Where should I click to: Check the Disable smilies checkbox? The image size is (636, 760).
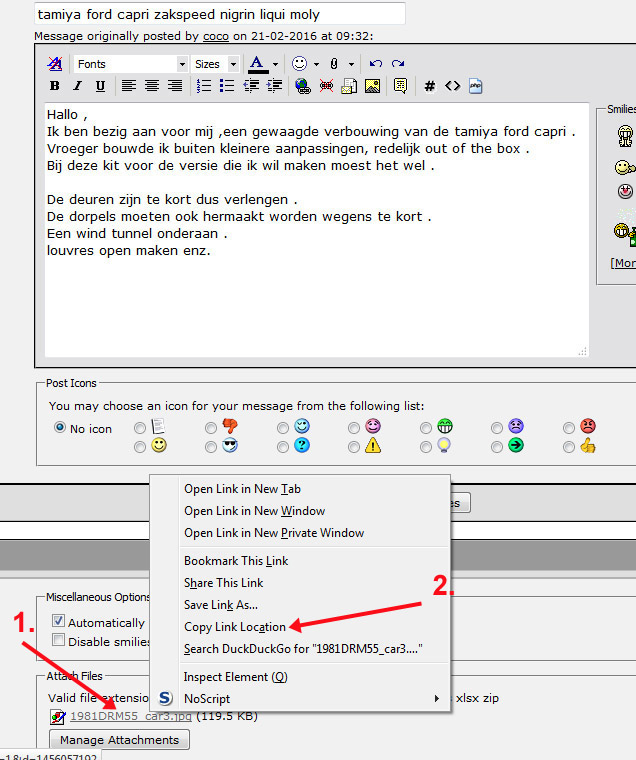pos(58,640)
